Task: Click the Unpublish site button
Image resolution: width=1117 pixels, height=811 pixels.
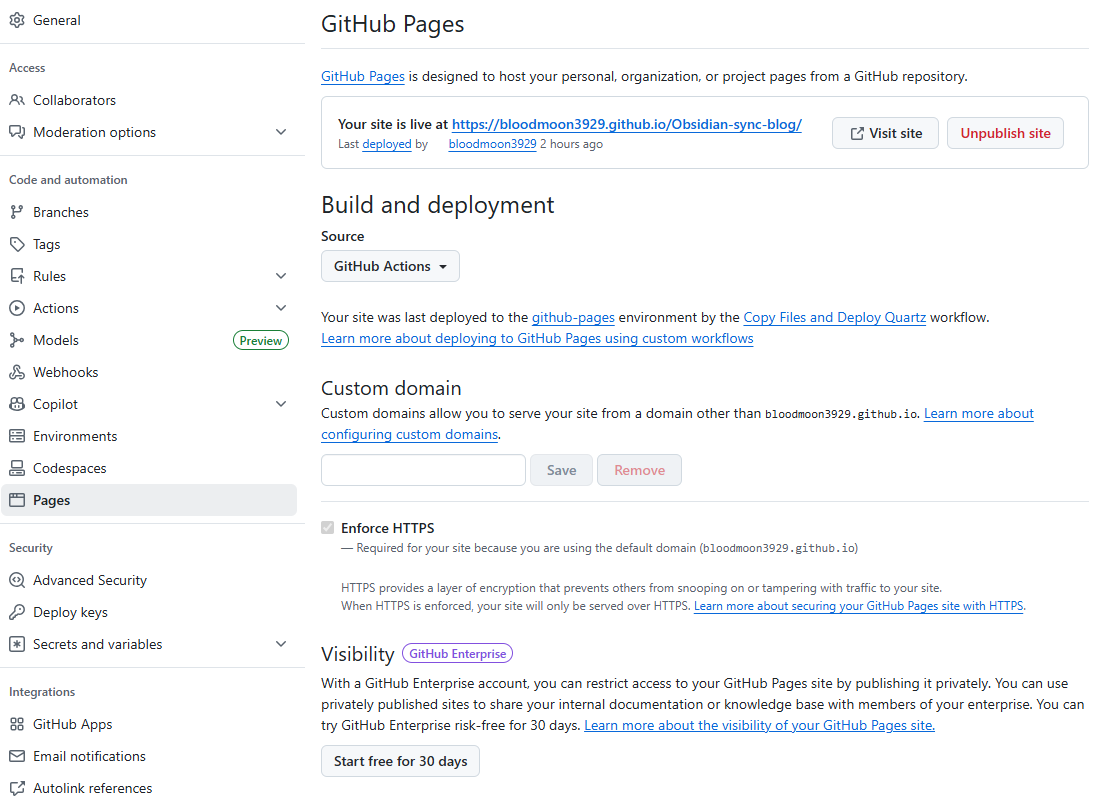Action: click(x=1005, y=133)
